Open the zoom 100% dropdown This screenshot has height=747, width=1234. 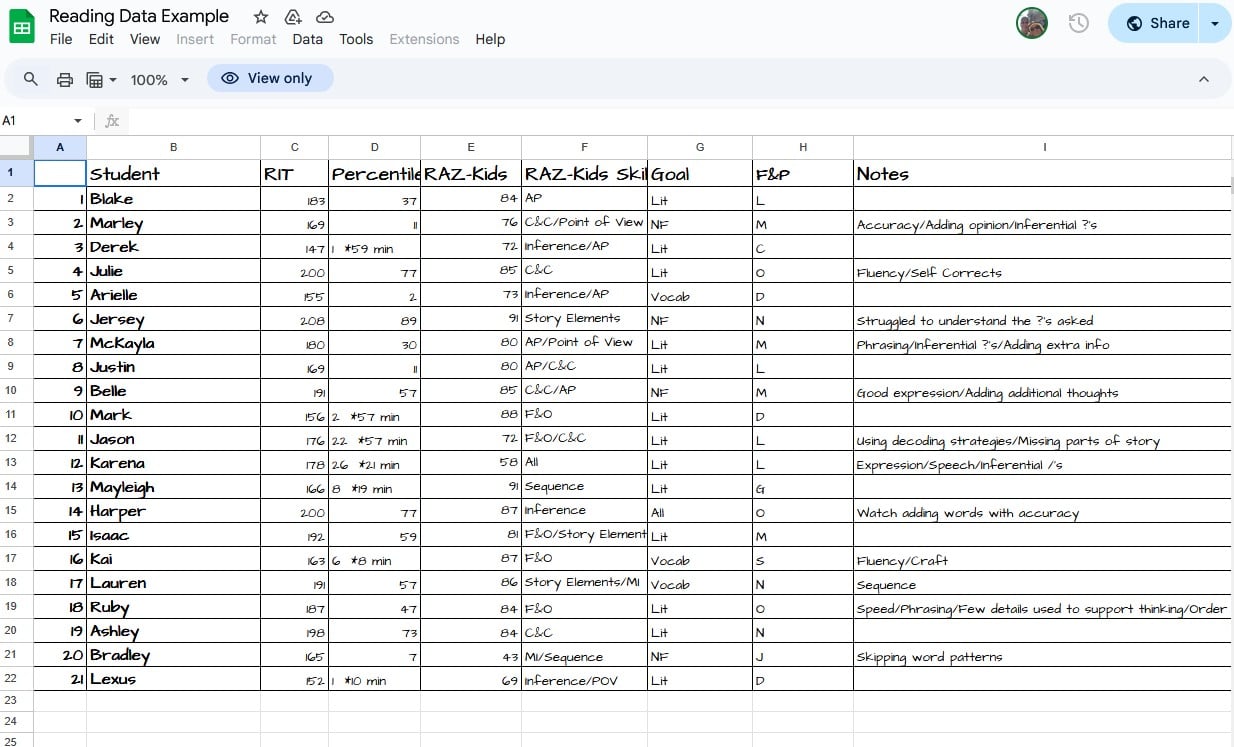coord(159,79)
